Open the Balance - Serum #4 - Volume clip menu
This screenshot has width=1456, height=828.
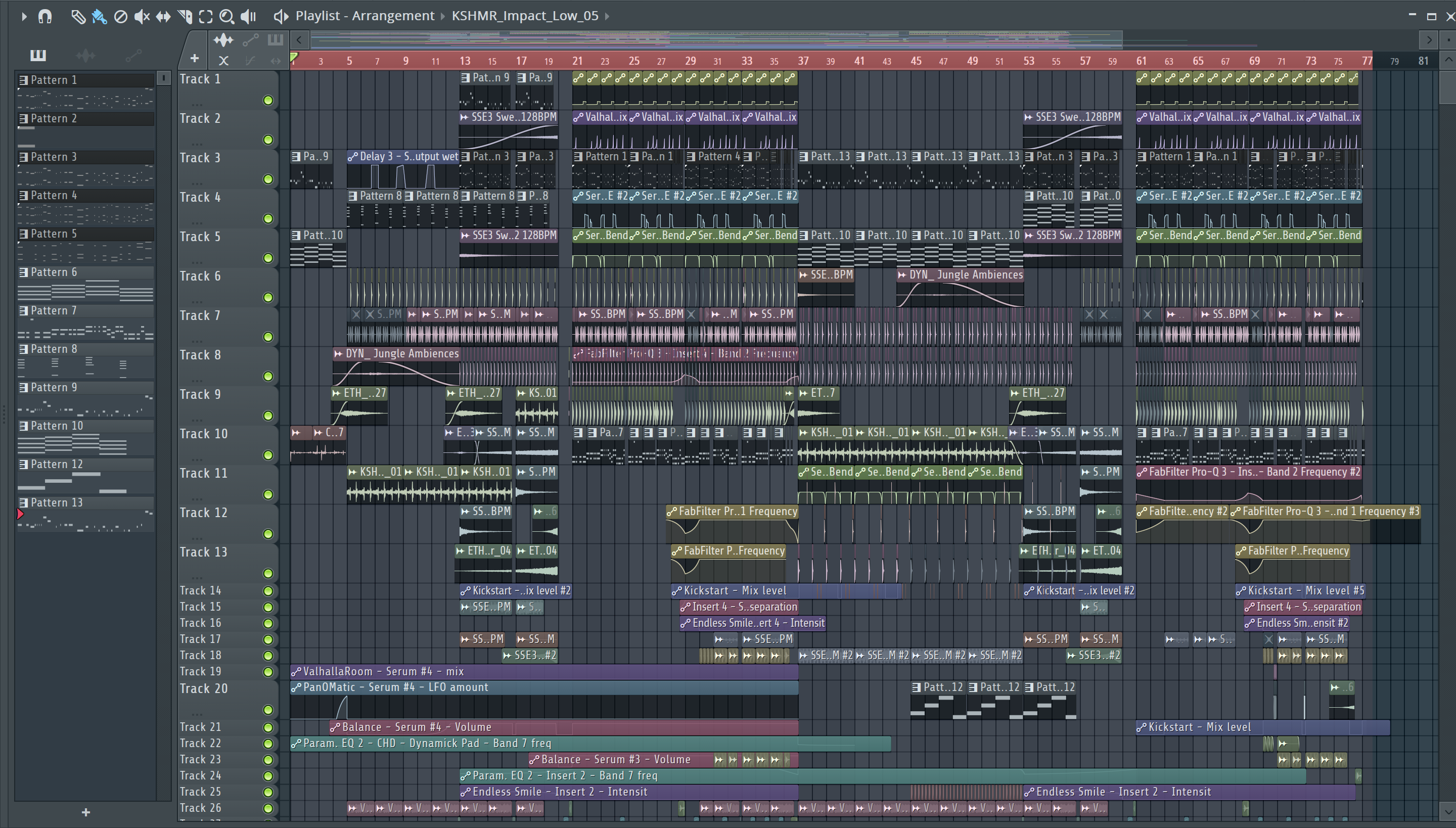[x=335, y=727]
